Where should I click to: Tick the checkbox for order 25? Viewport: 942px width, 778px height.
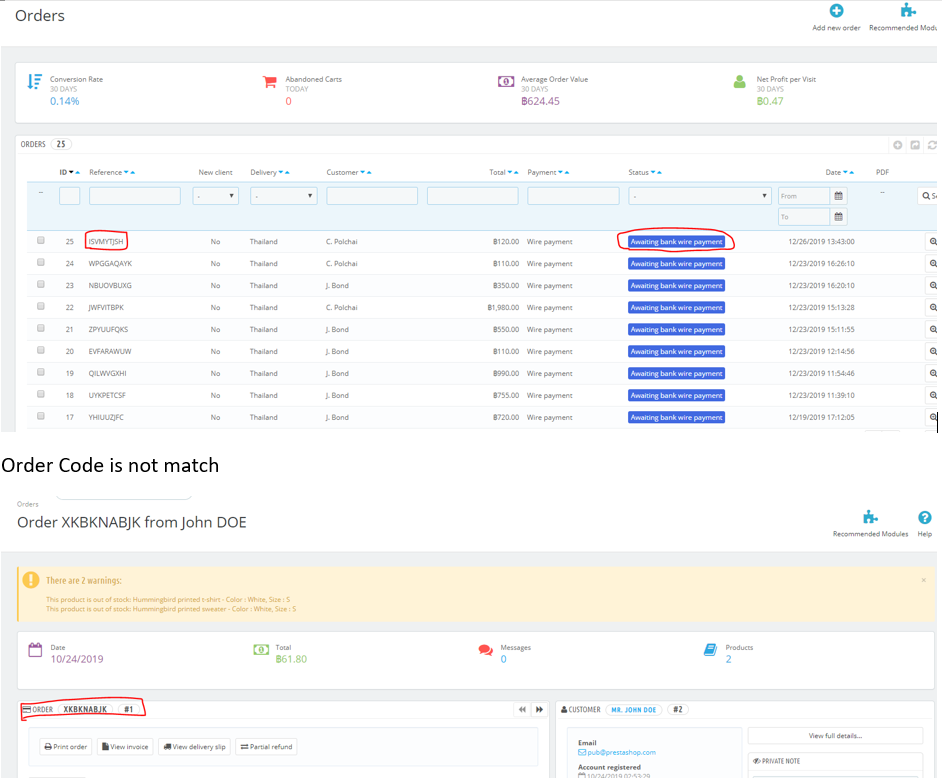coord(41,240)
